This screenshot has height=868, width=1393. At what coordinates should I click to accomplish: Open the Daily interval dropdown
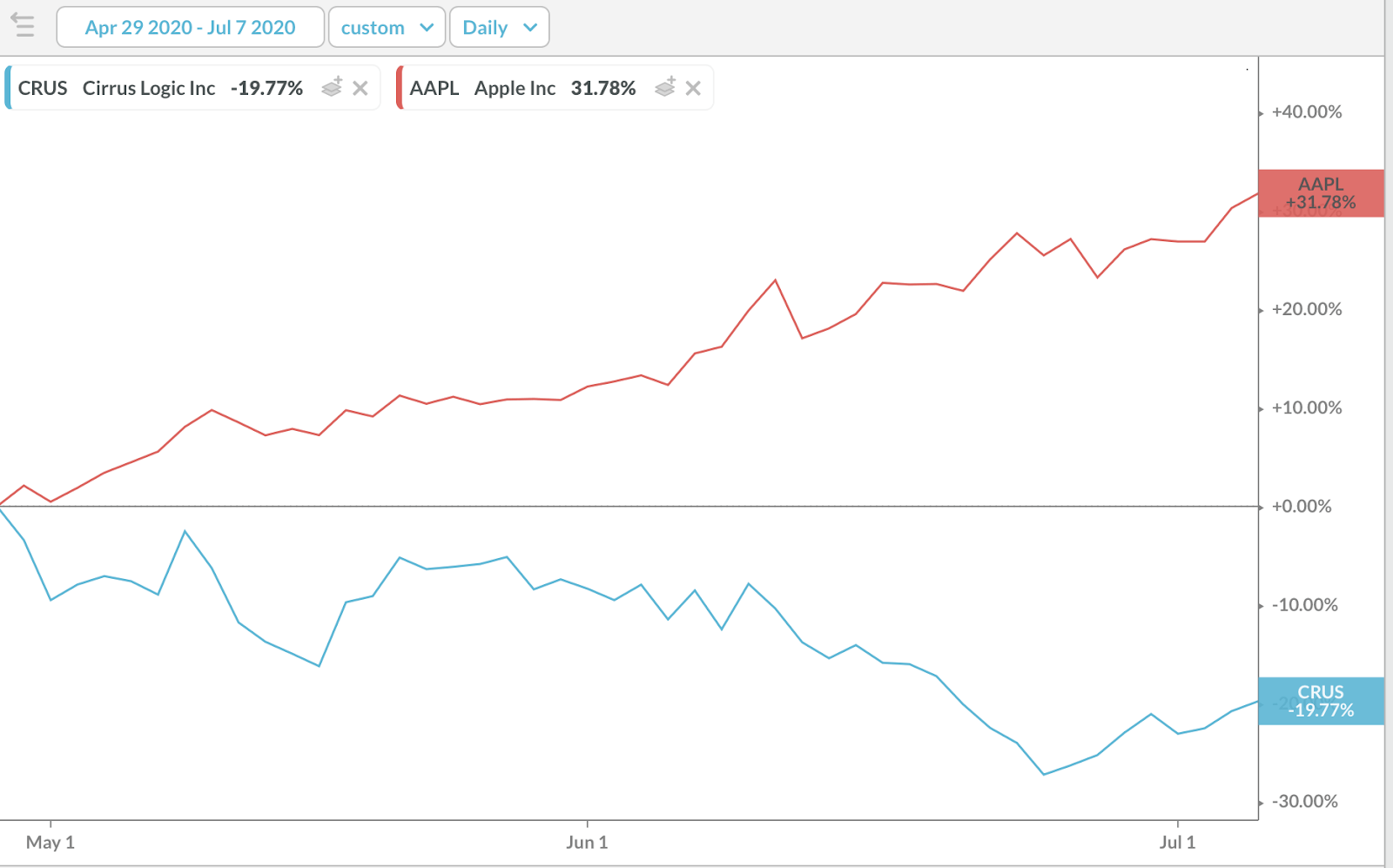(x=499, y=27)
